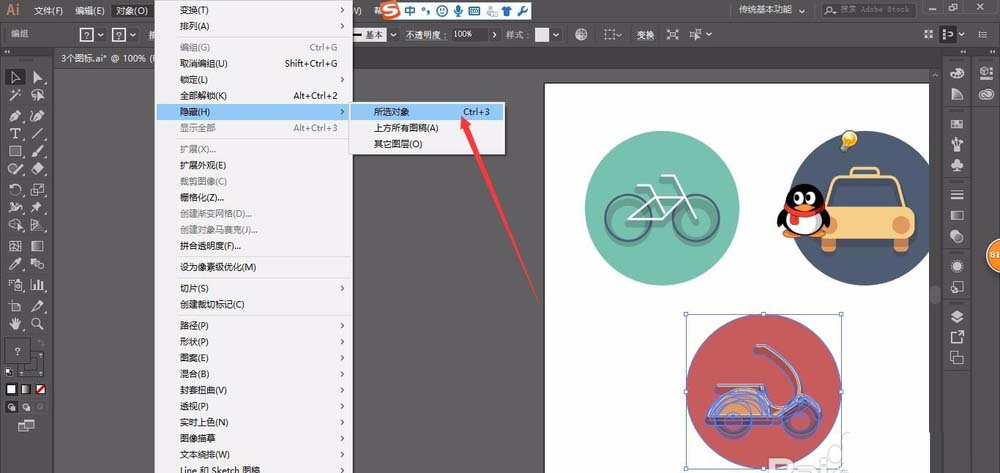Select the Rotate tool
Screen dimensions: 1000x473
pyautogui.click(x=16, y=189)
